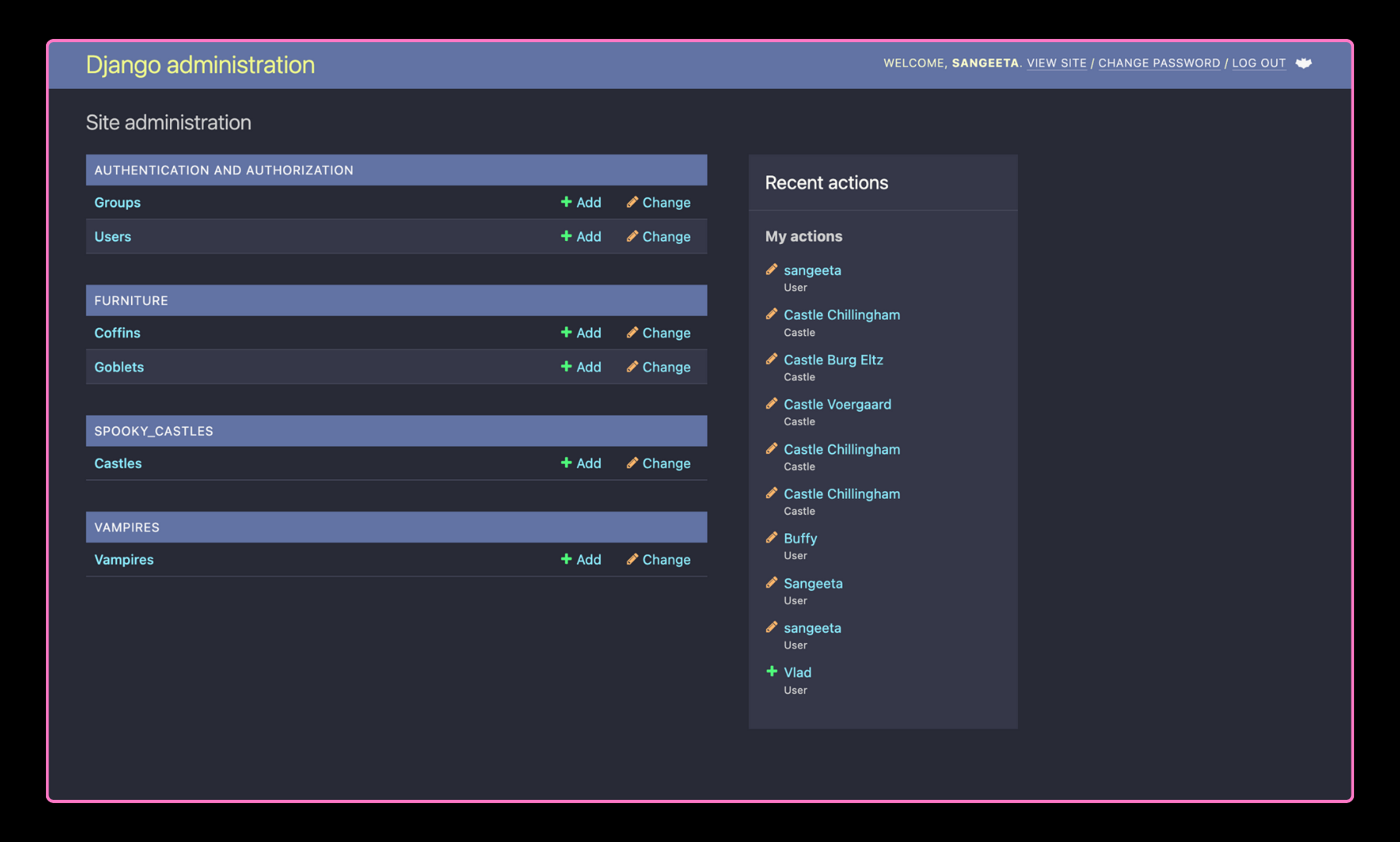Open the Authentication and Authorization section
The width and height of the screenshot is (1400, 842).
click(224, 170)
